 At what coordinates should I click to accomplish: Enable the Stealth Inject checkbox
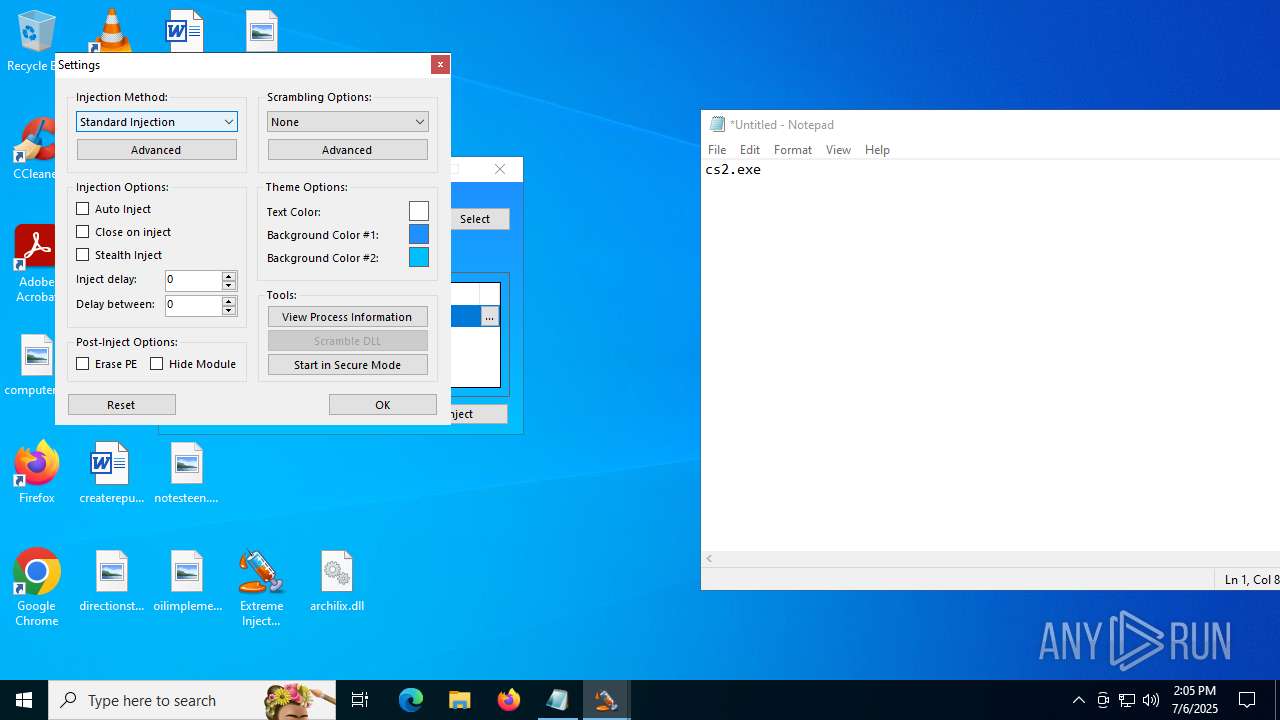[x=83, y=254]
